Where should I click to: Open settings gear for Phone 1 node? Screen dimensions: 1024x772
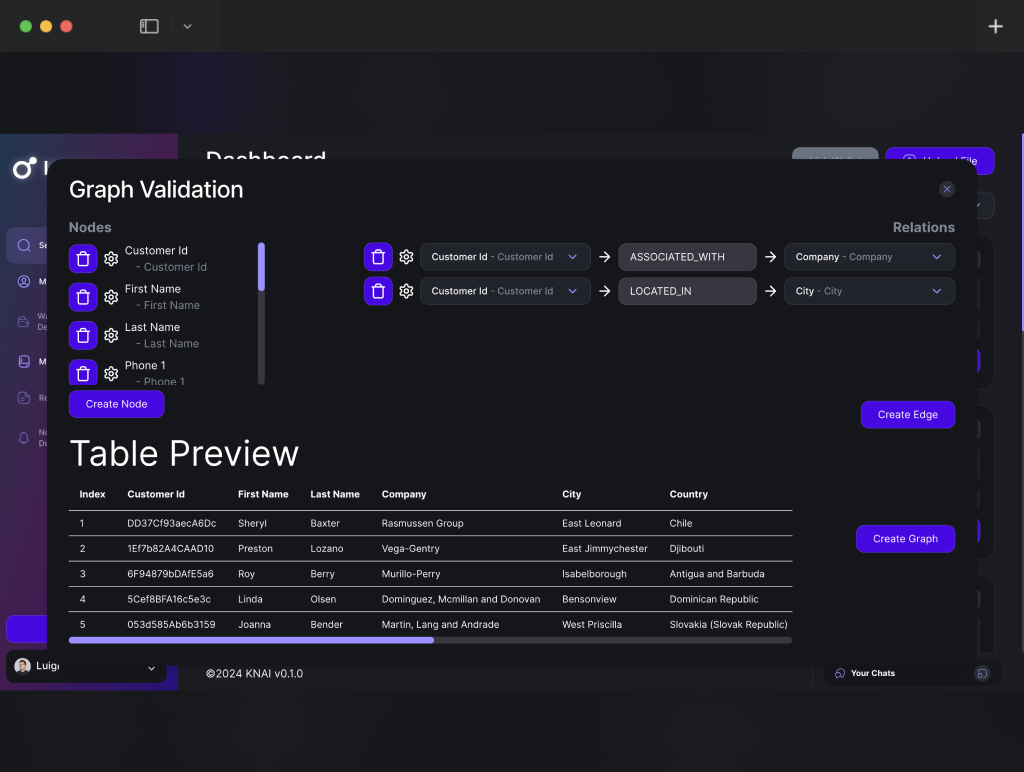(x=111, y=374)
